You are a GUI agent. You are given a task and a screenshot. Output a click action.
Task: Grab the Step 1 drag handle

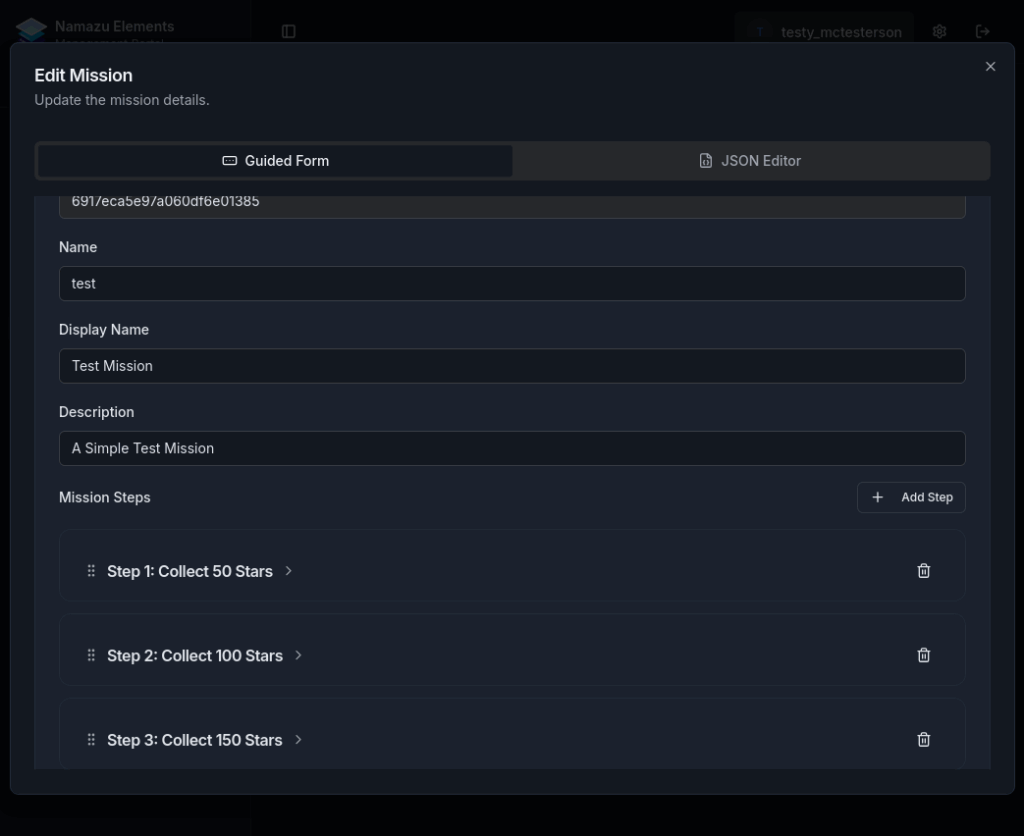[x=91, y=571]
